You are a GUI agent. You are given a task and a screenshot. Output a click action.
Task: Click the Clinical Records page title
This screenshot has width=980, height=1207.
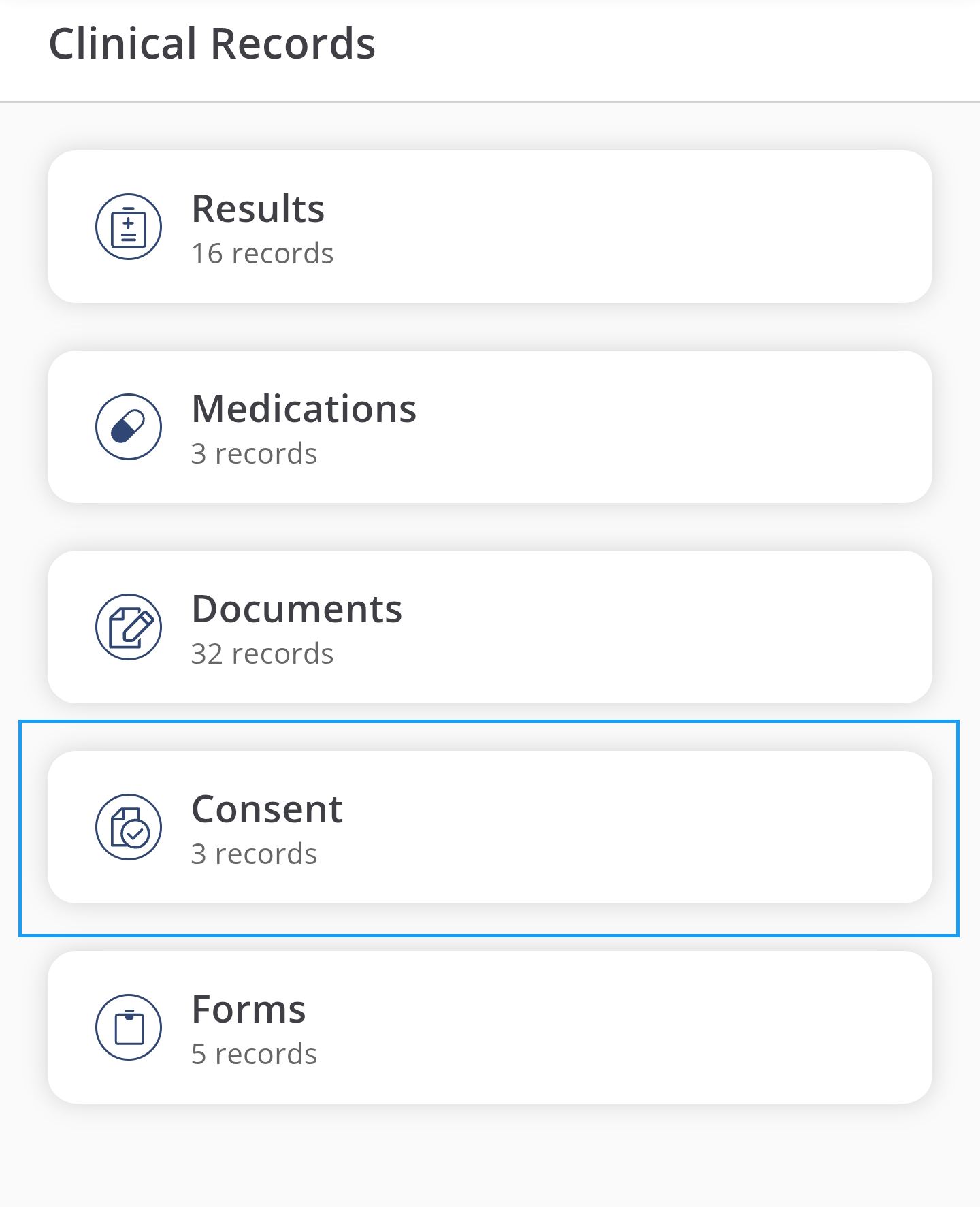[x=212, y=44]
